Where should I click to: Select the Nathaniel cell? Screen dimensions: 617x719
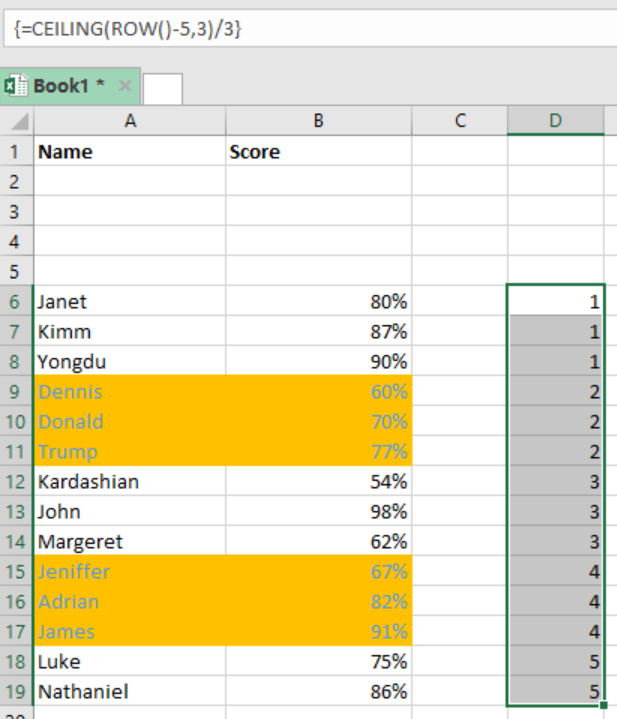pyautogui.click(x=130, y=691)
